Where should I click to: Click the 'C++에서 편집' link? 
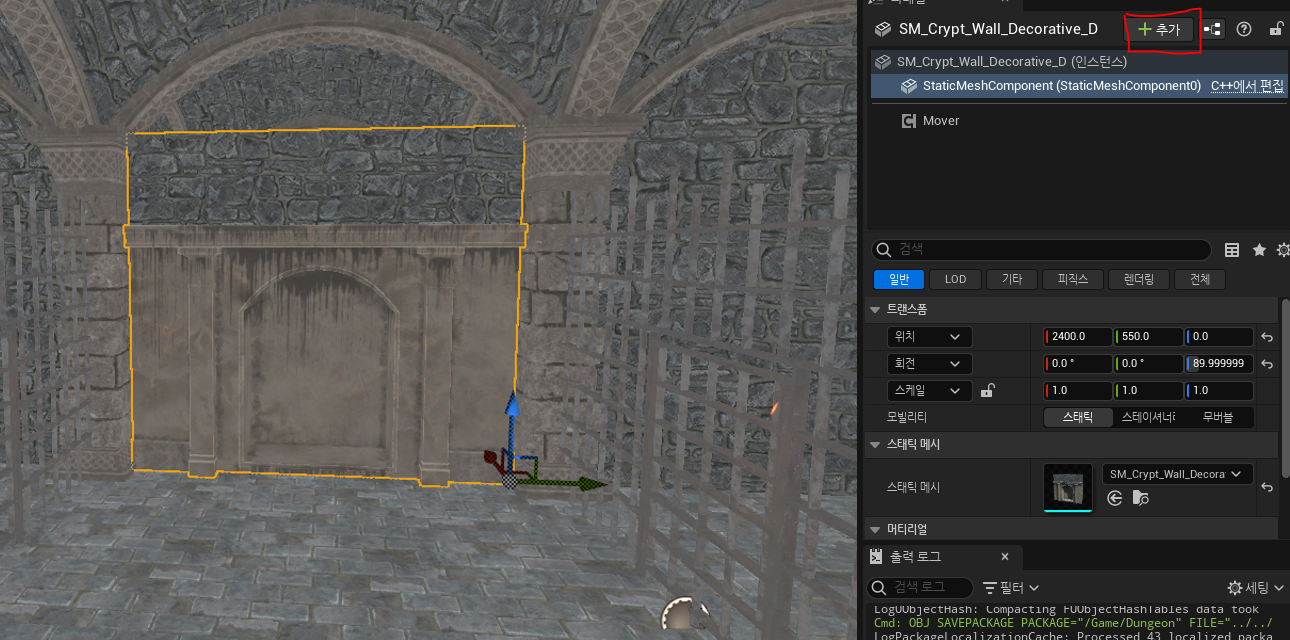pyautogui.click(x=1247, y=86)
